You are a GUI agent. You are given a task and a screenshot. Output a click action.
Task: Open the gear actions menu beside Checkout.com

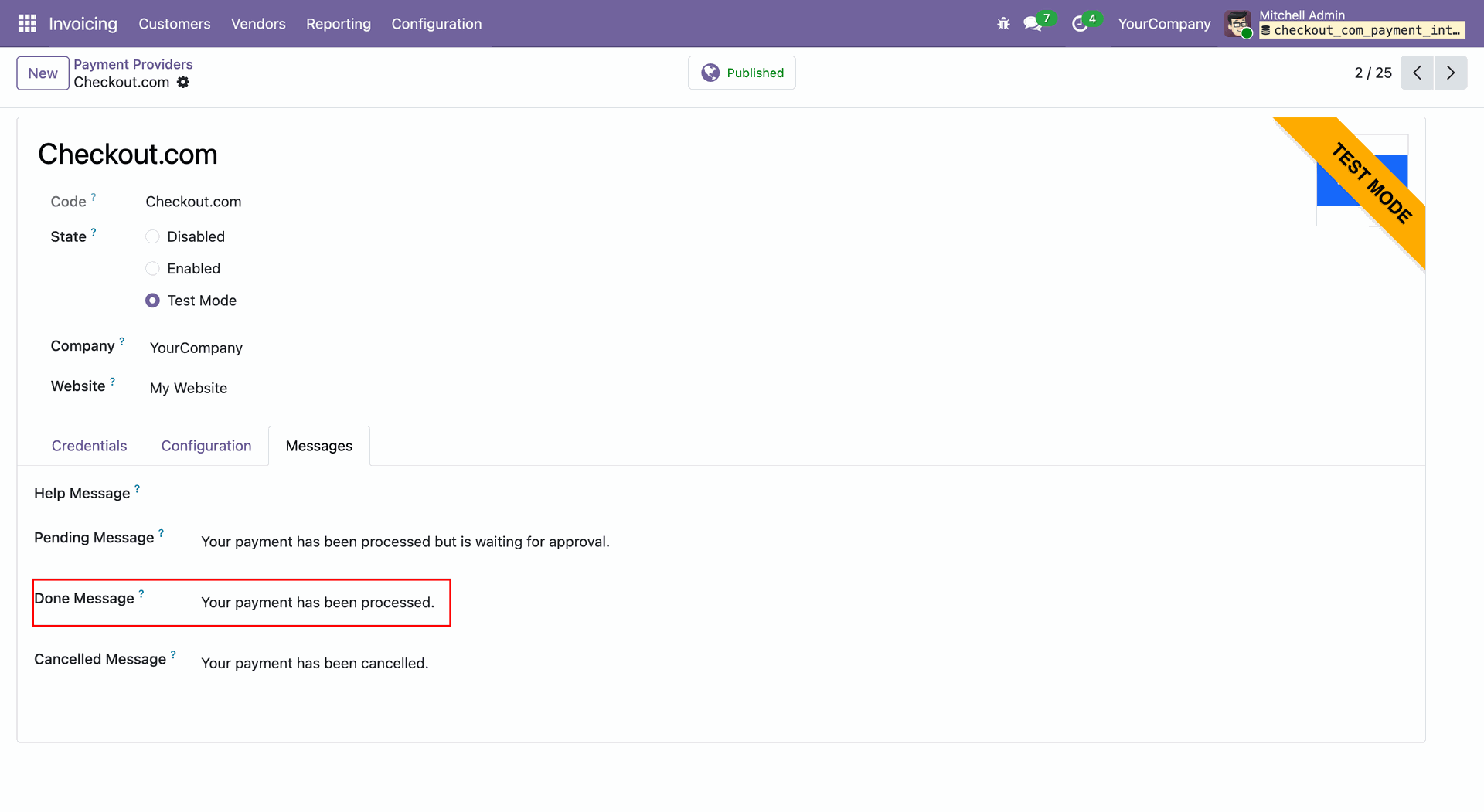tap(183, 82)
